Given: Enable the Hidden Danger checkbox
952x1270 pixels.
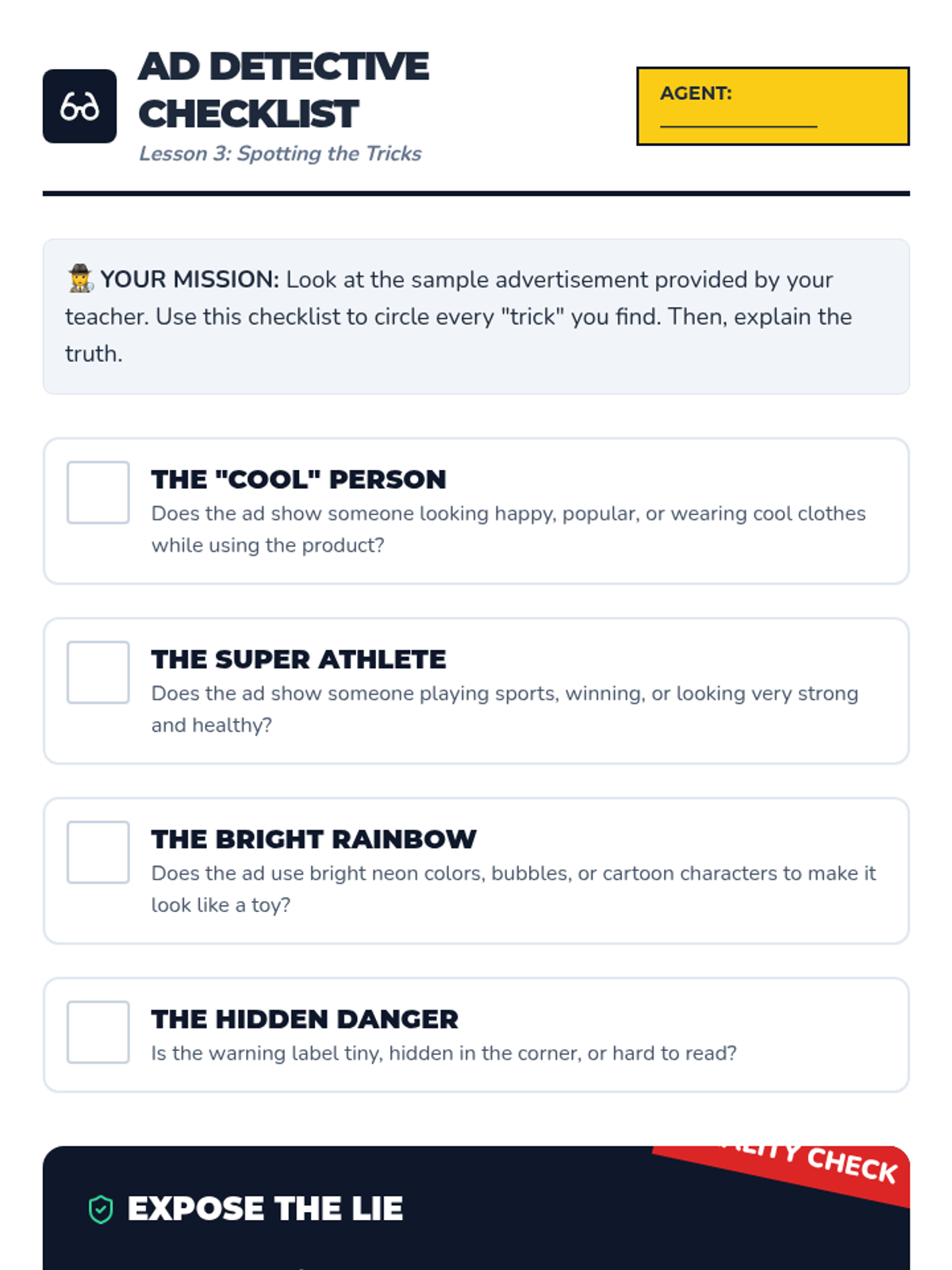Looking at the screenshot, I should [98, 1032].
